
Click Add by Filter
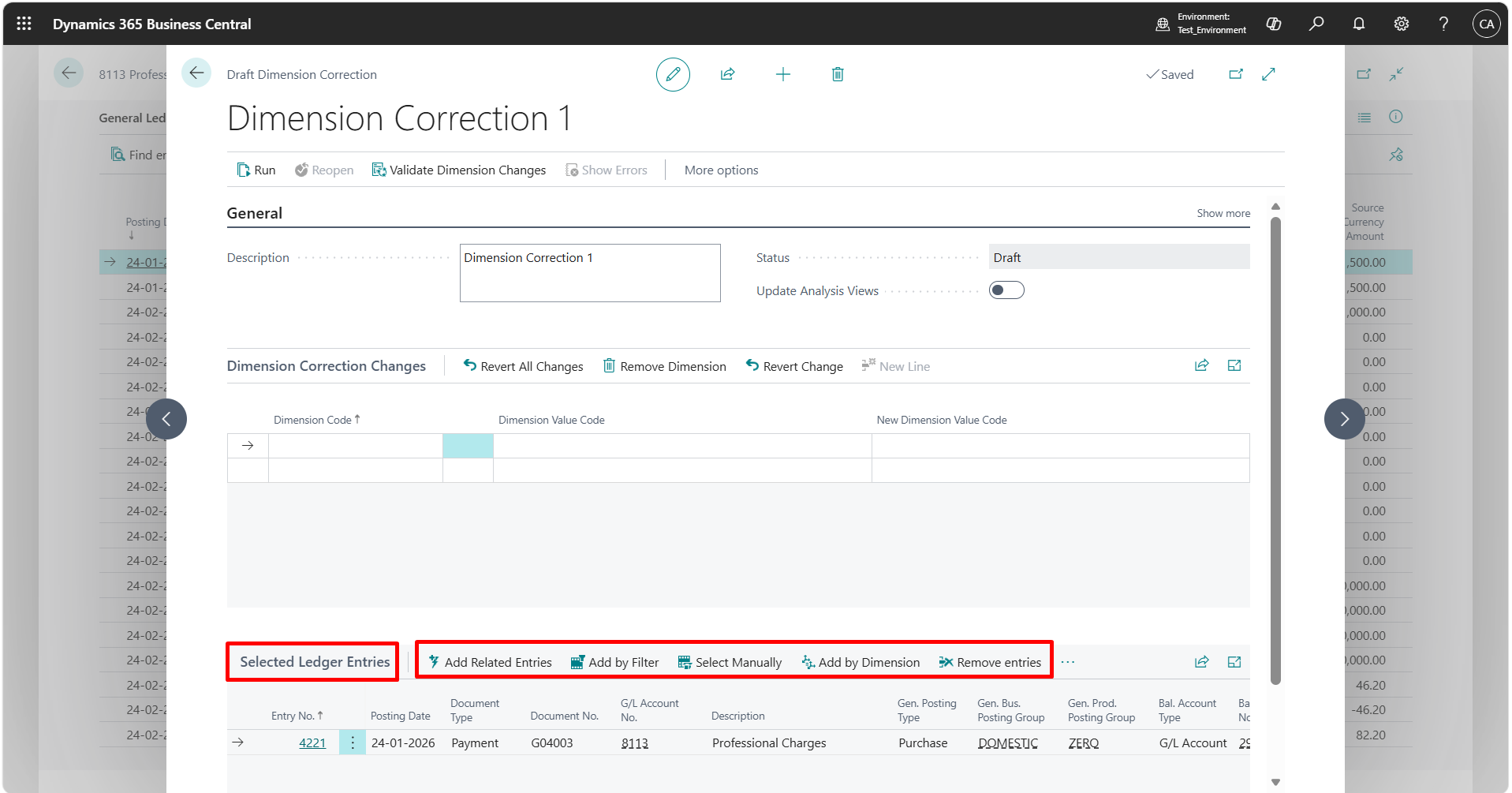coord(615,662)
